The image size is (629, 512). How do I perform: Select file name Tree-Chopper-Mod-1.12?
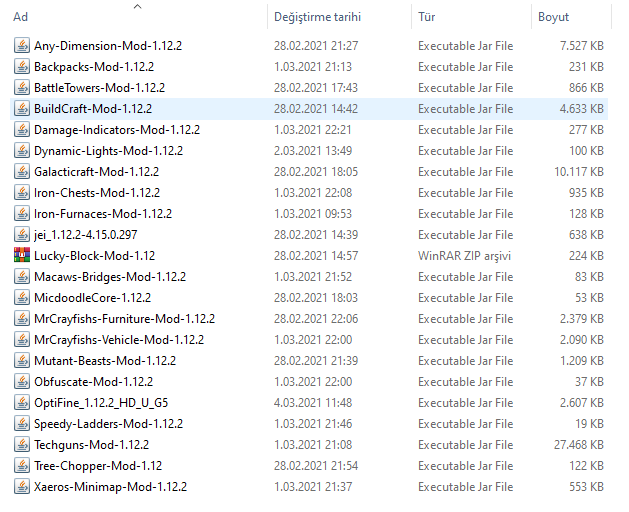tap(98, 466)
